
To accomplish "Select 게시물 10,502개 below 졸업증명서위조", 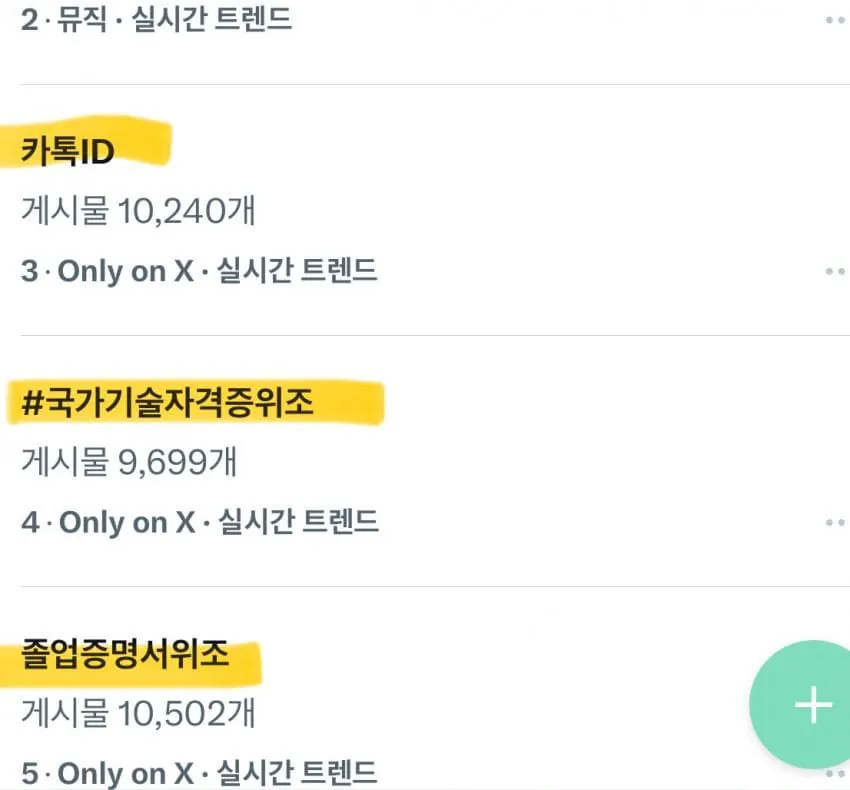I will pos(135,715).
